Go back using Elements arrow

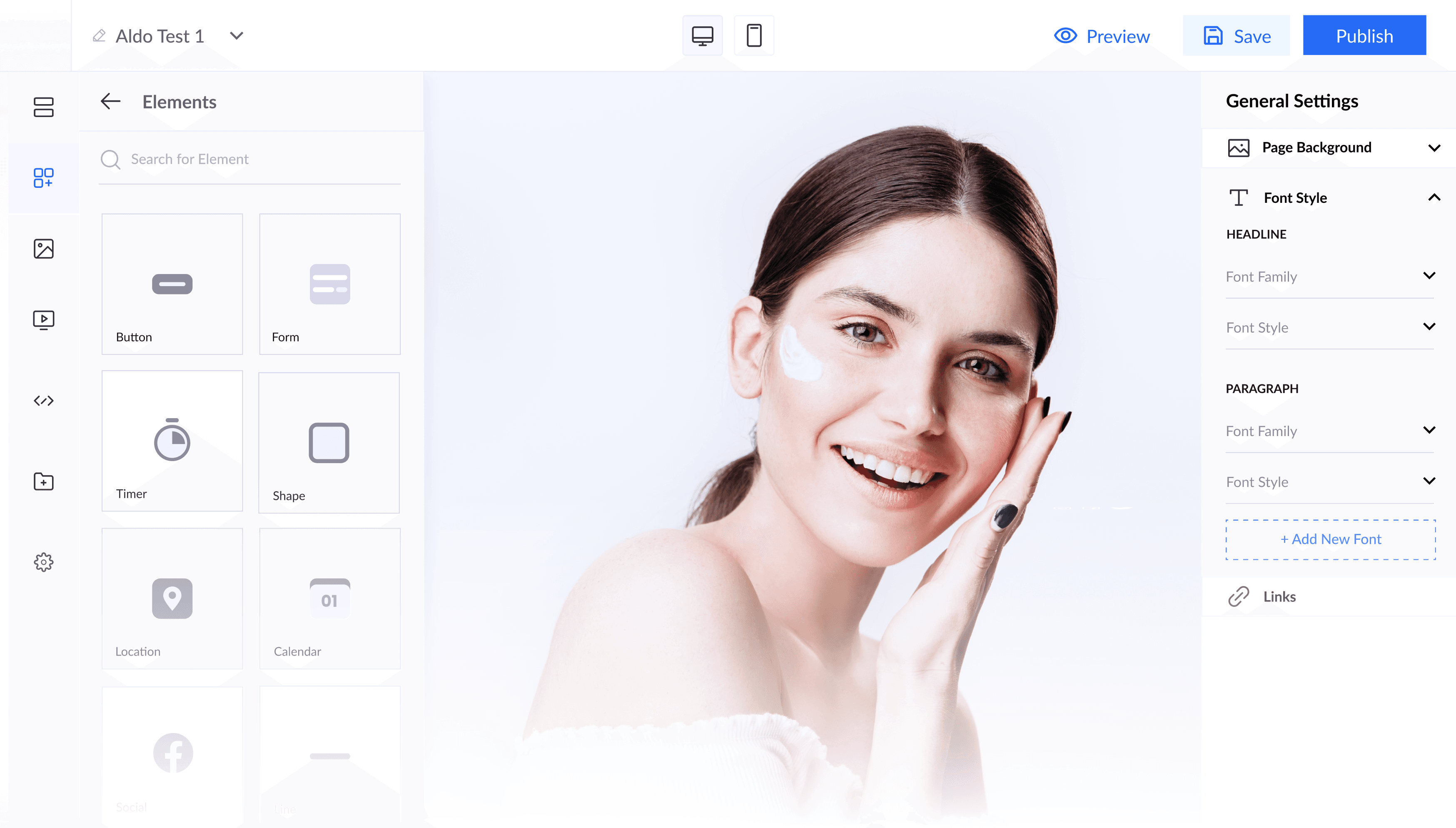(x=110, y=102)
